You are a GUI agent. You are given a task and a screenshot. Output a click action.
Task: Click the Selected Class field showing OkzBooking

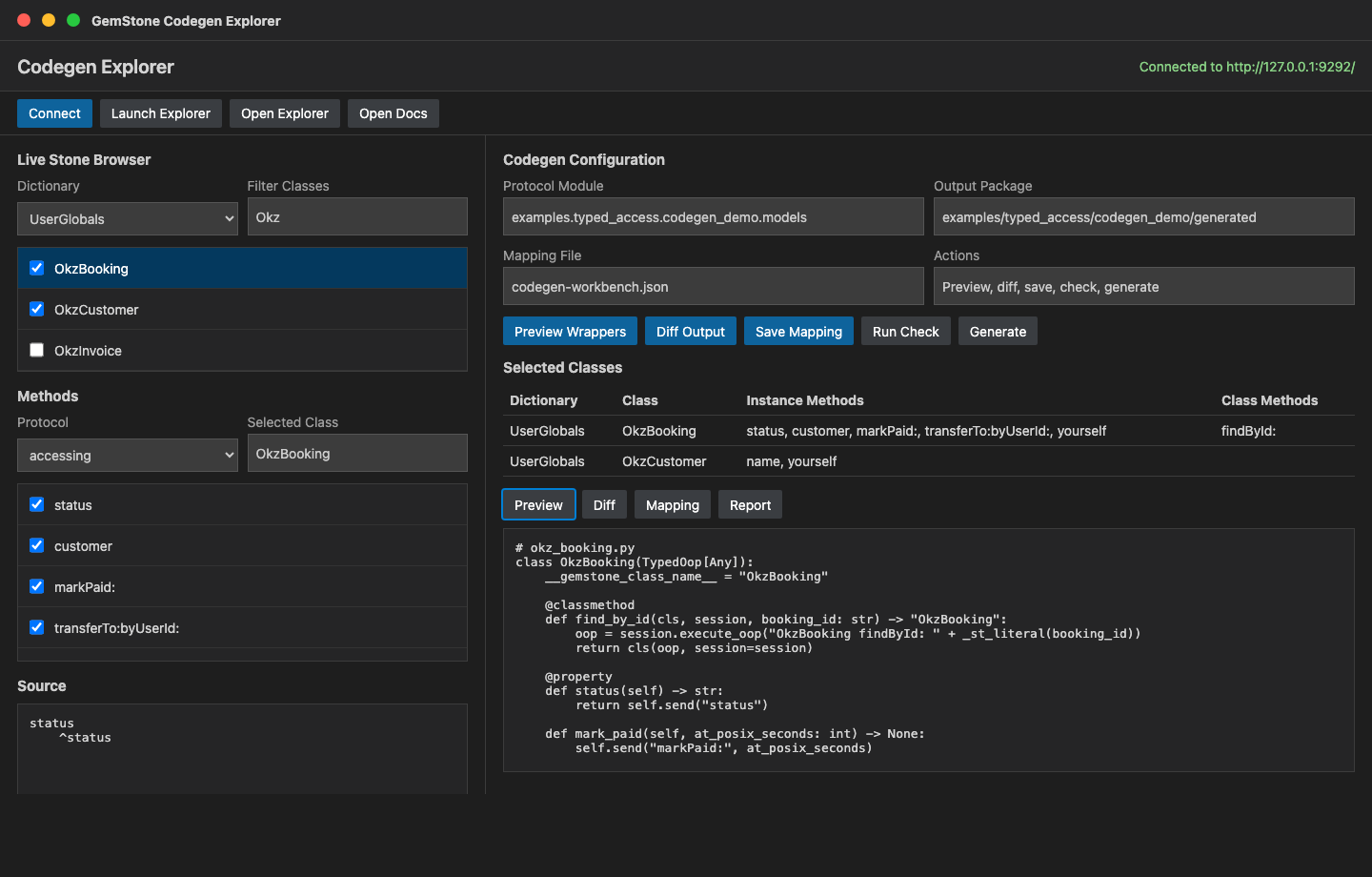click(357, 453)
